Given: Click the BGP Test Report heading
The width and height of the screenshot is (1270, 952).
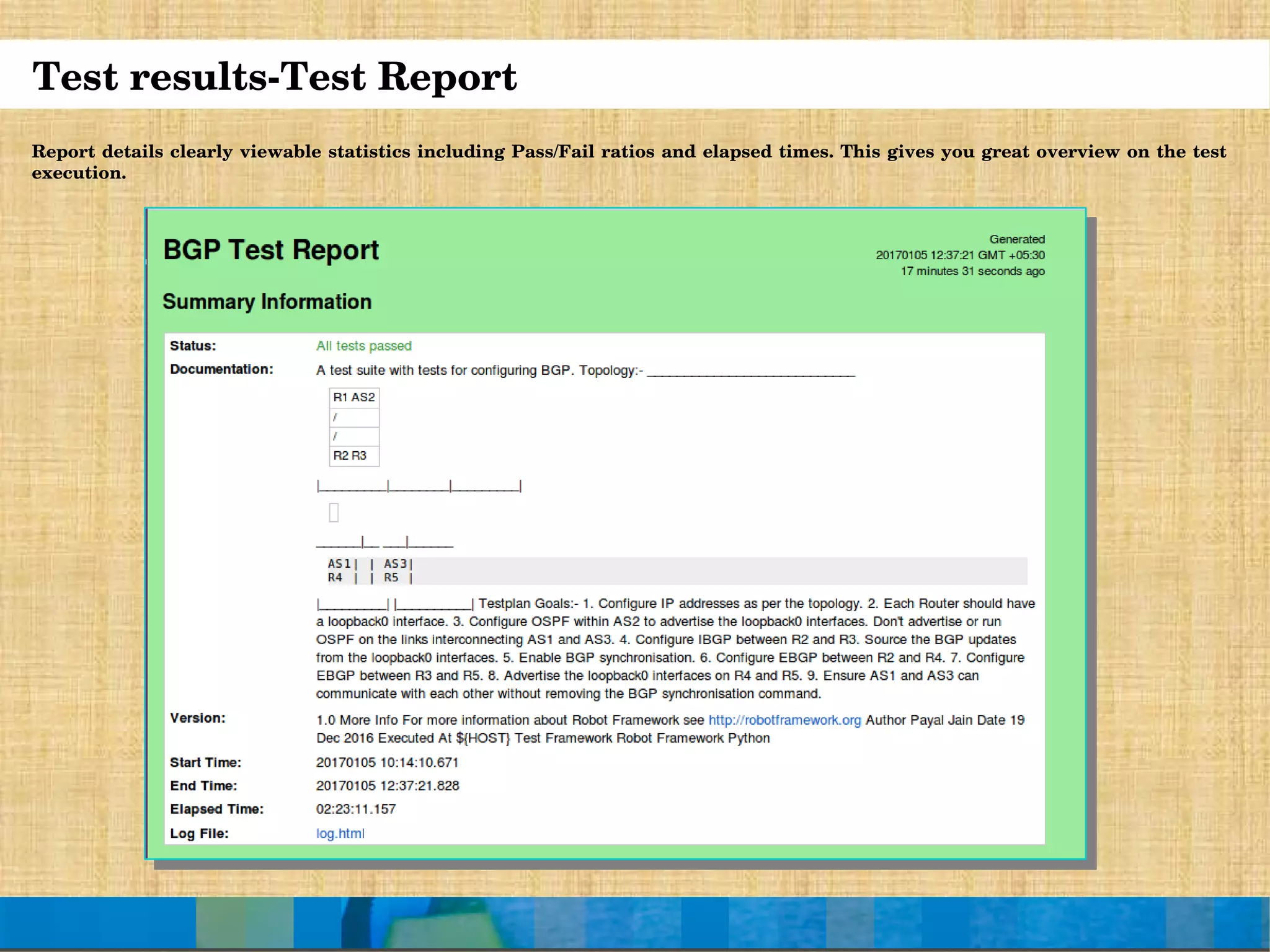Looking at the screenshot, I should click(x=271, y=250).
